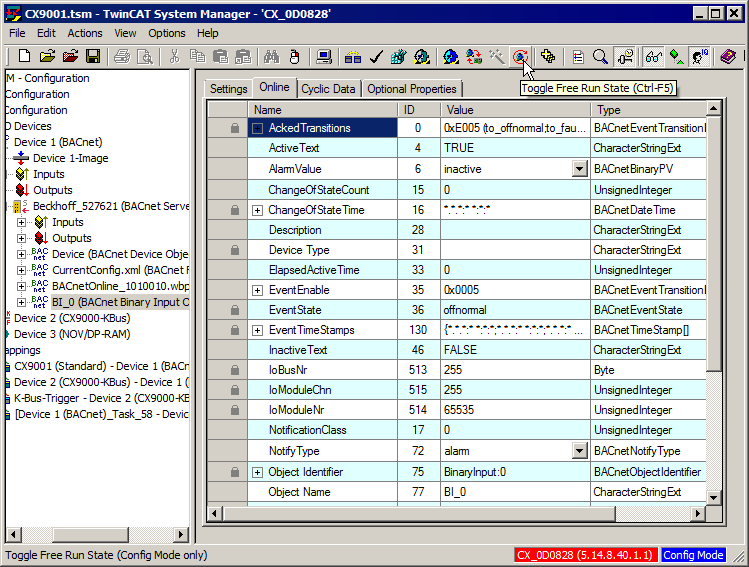
Task: Click the Name column header
Action: pyautogui.click(x=322, y=110)
